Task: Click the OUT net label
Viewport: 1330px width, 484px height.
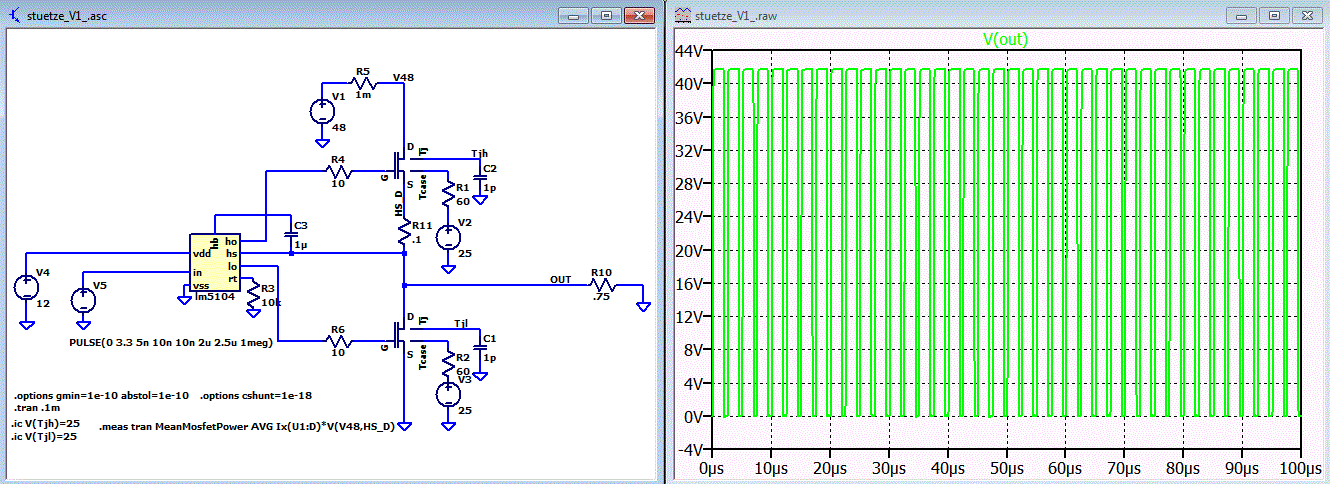Action: click(x=560, y=279)
